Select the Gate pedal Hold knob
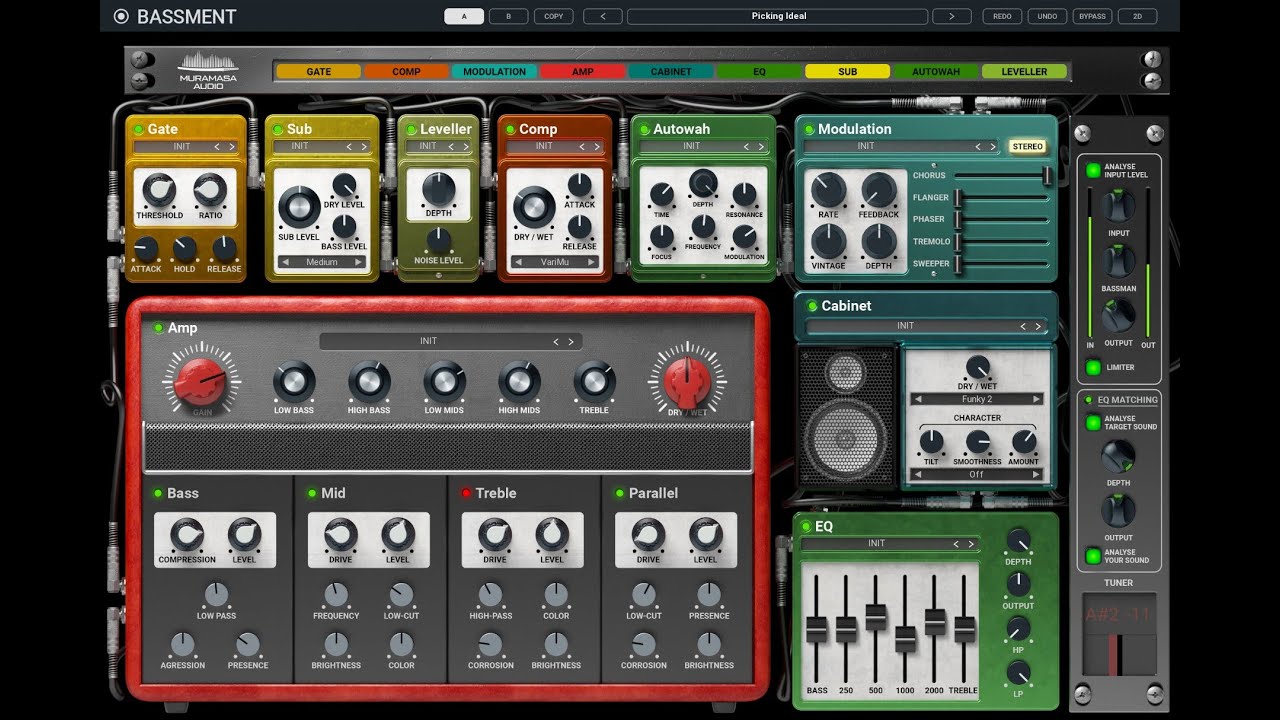The width and height of the screenshot is (1280, 720). (184, 250)
